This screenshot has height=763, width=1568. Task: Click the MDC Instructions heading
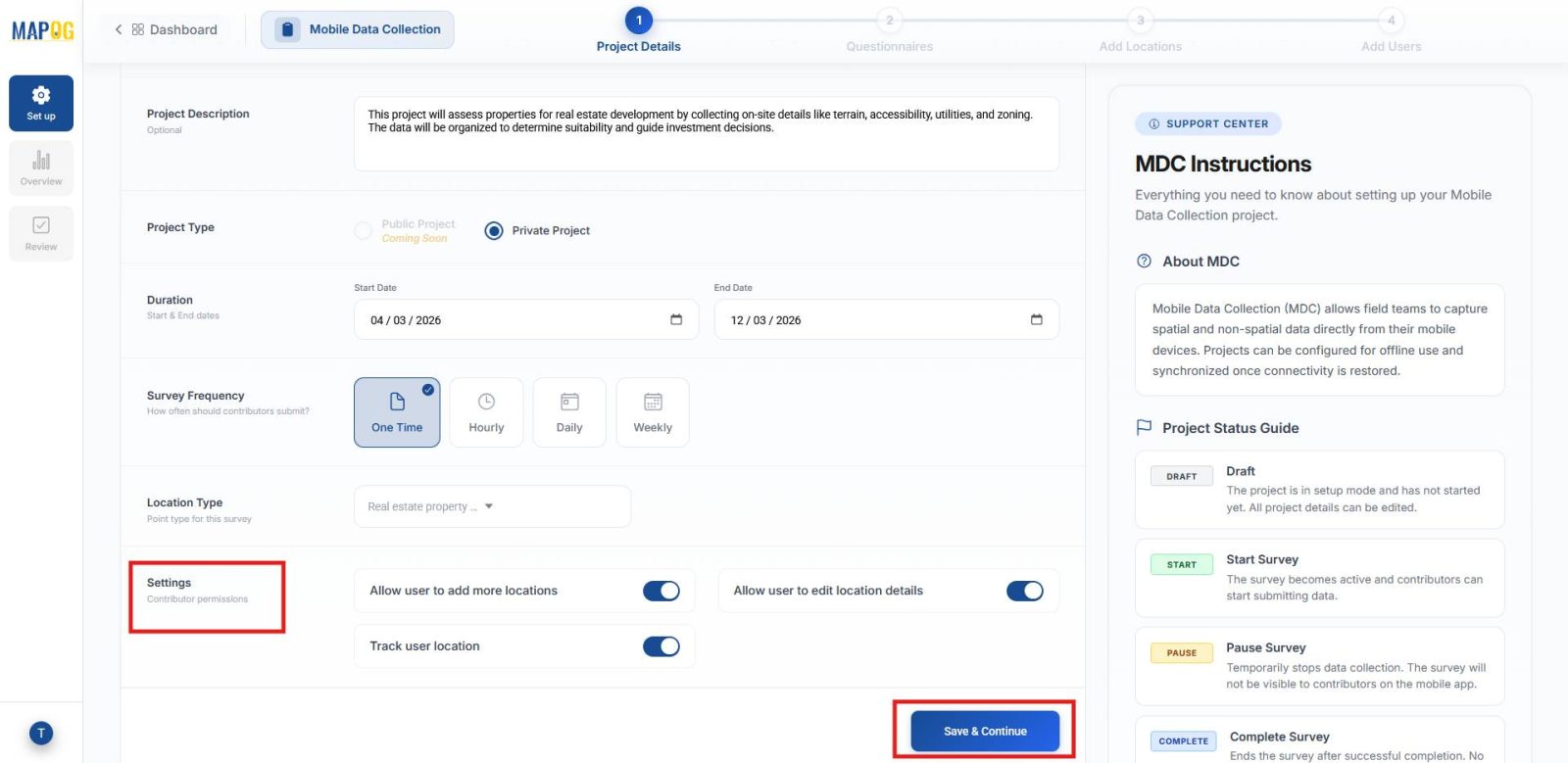coord(1223,164)
